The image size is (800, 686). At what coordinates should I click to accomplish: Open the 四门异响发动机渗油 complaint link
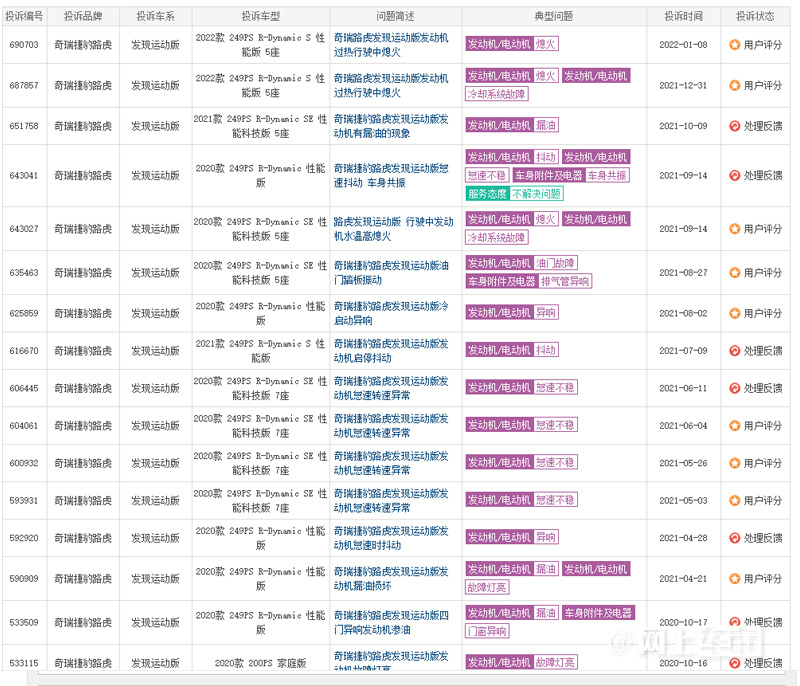391,622
